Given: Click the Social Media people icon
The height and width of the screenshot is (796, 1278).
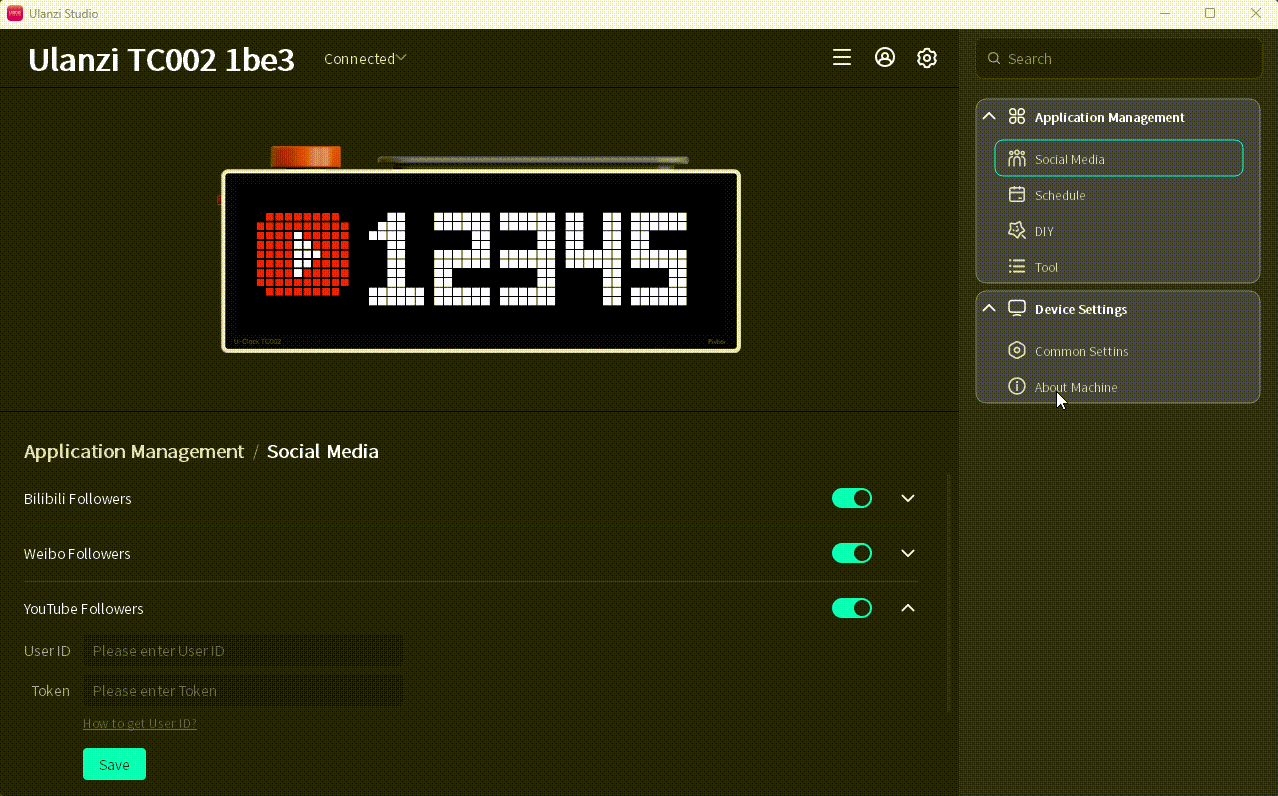Looking at the screenshot, I should [x=1017, y=159].
